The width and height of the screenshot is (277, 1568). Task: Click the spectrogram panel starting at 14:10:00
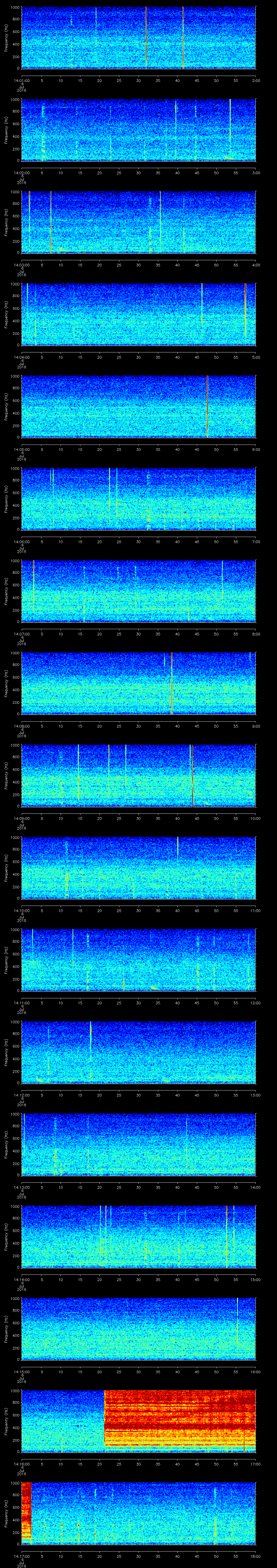(139, 868)
